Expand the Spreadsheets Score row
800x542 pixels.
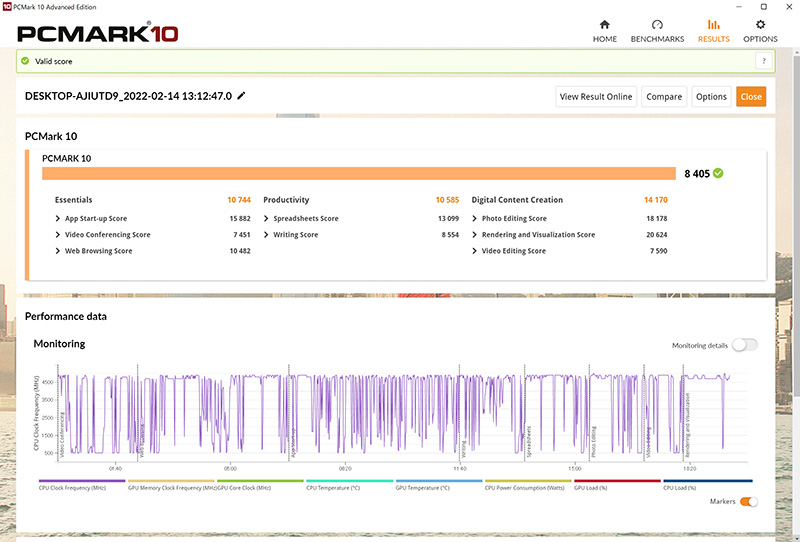tap(267, 219)
